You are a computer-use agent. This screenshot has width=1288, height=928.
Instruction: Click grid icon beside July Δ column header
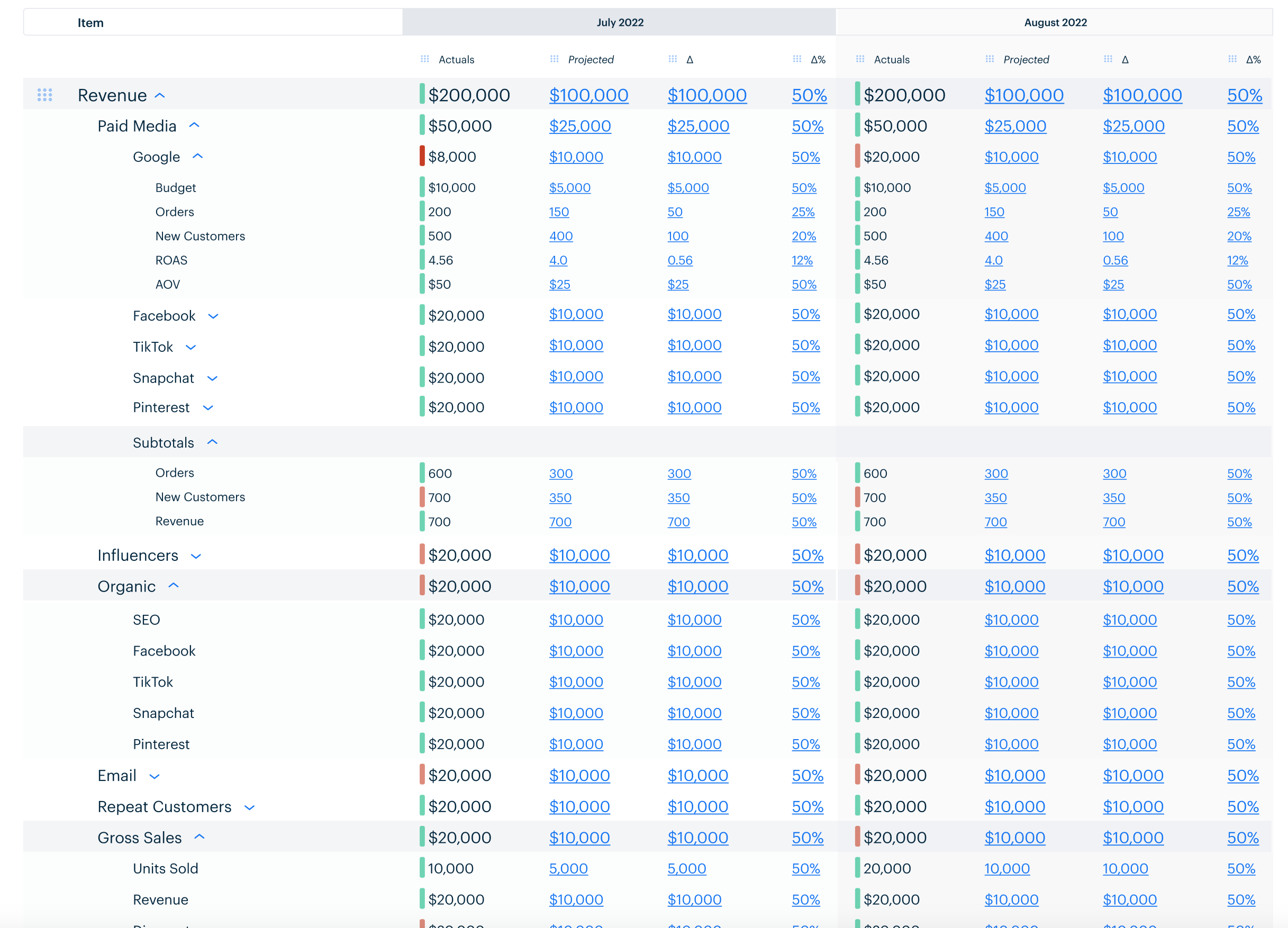673,59
